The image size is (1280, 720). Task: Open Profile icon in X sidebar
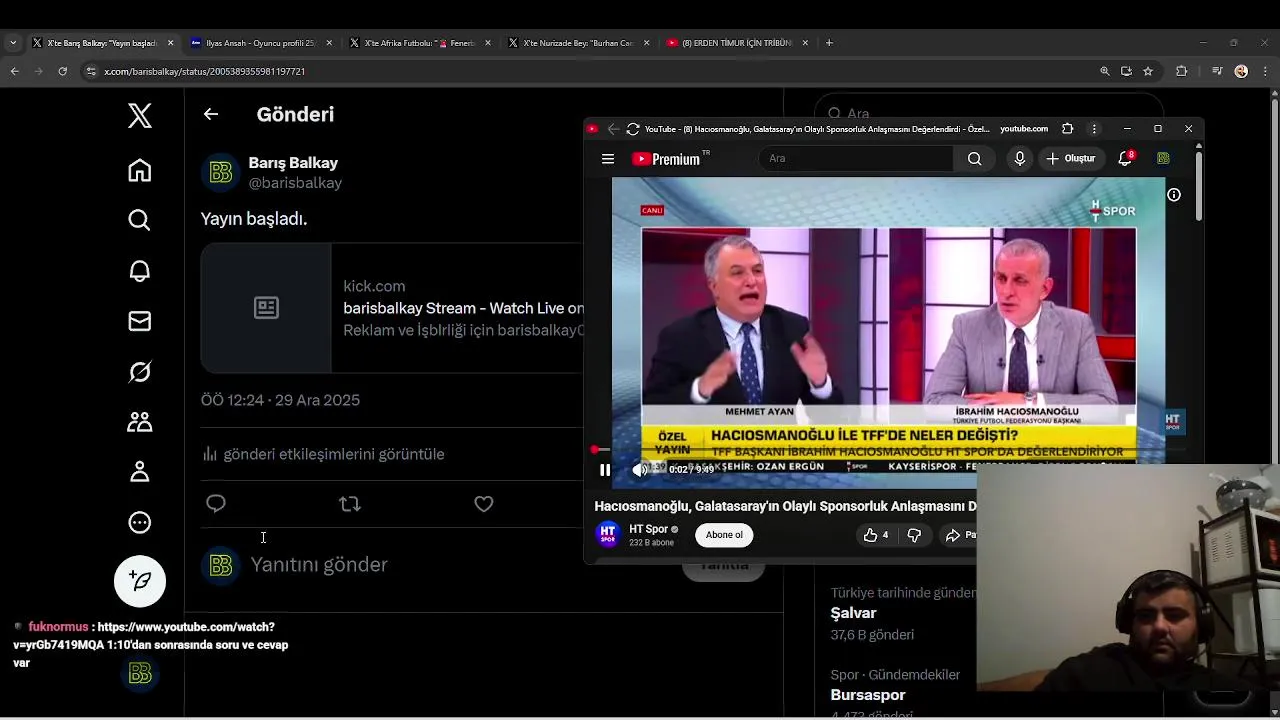point(140,472)
